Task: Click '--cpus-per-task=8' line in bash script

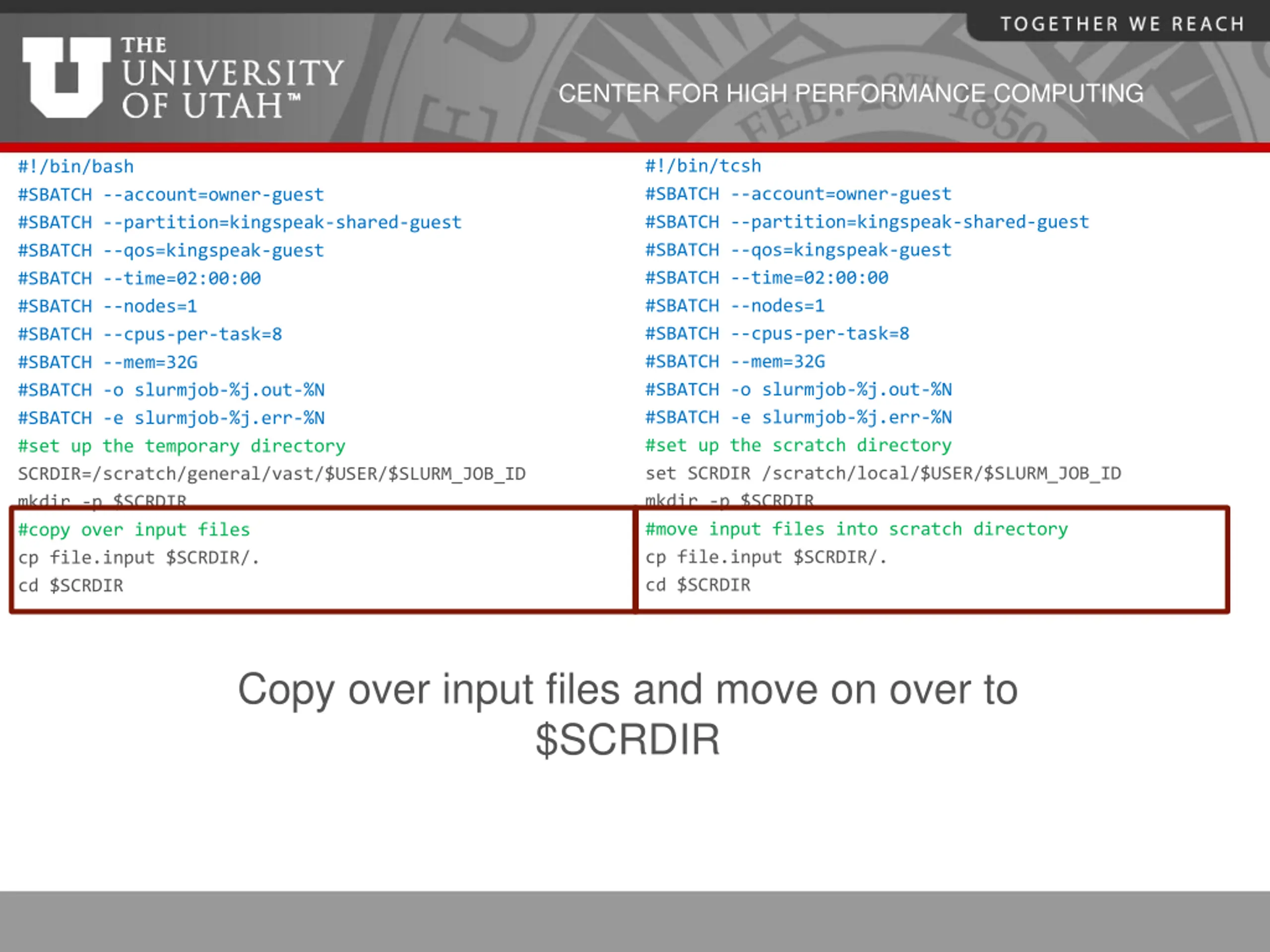Action: [x=150, y=335]
